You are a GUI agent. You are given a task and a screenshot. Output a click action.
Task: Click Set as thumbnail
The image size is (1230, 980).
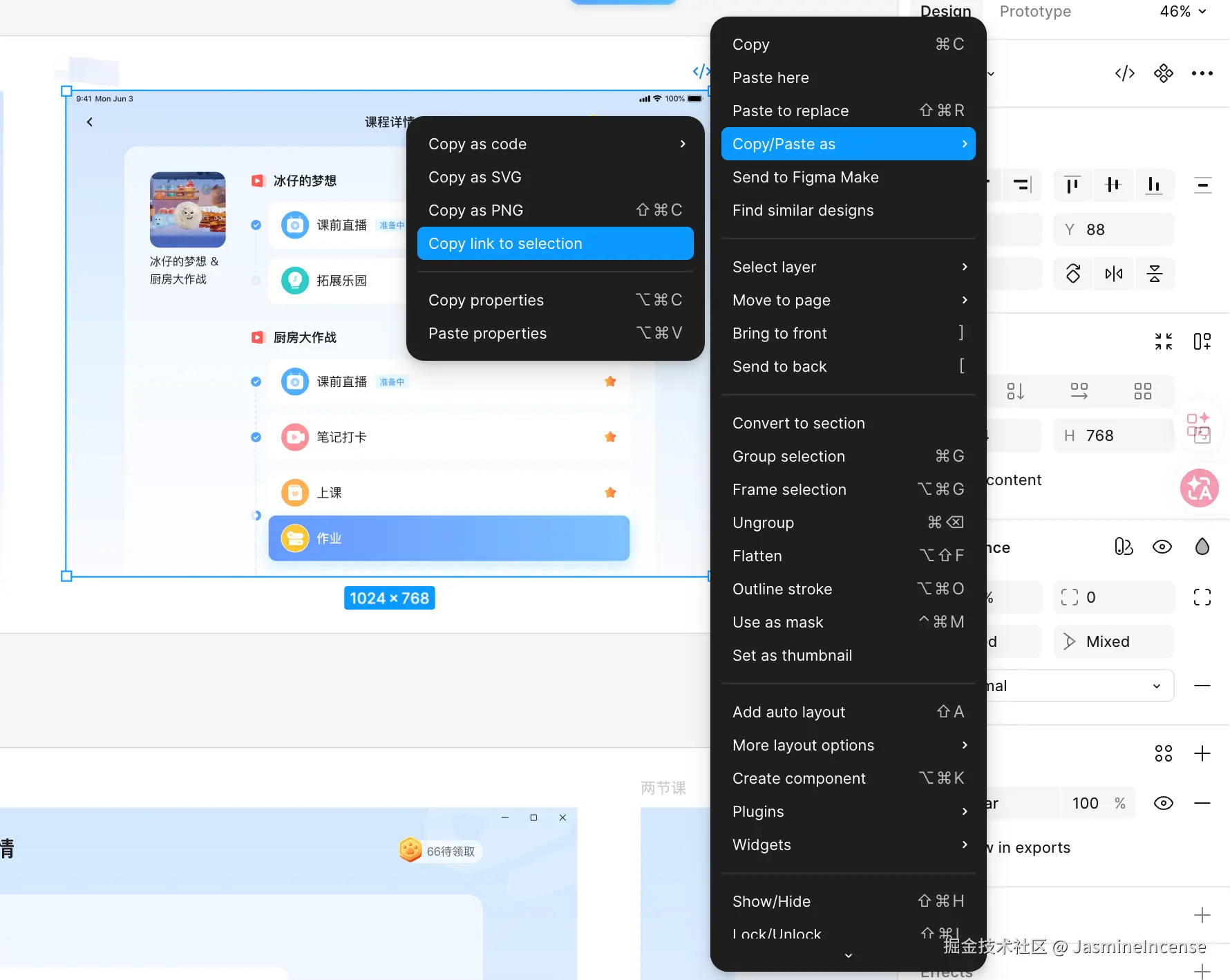848,655
